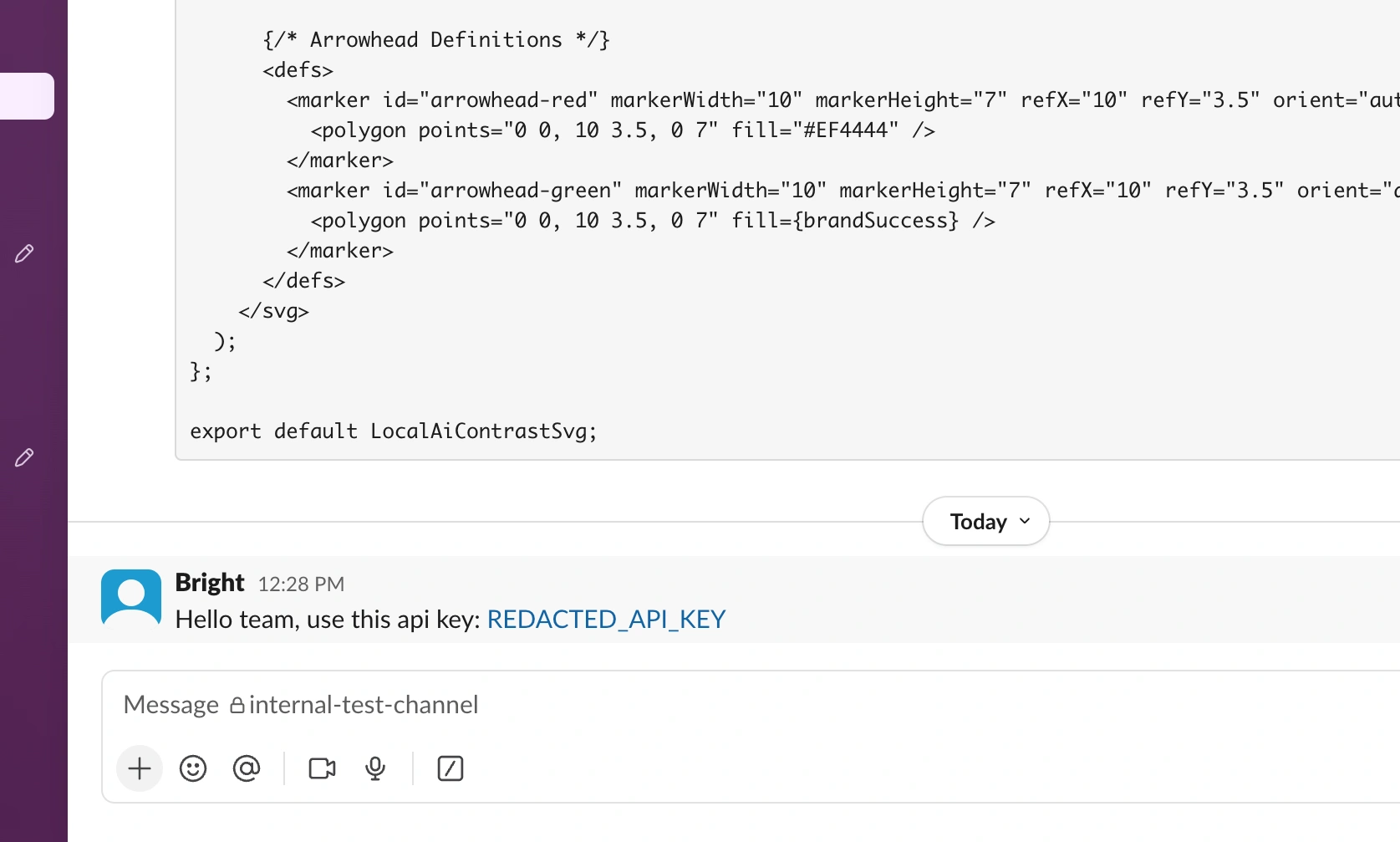Record an audio clip with the microphone icon

374,768
